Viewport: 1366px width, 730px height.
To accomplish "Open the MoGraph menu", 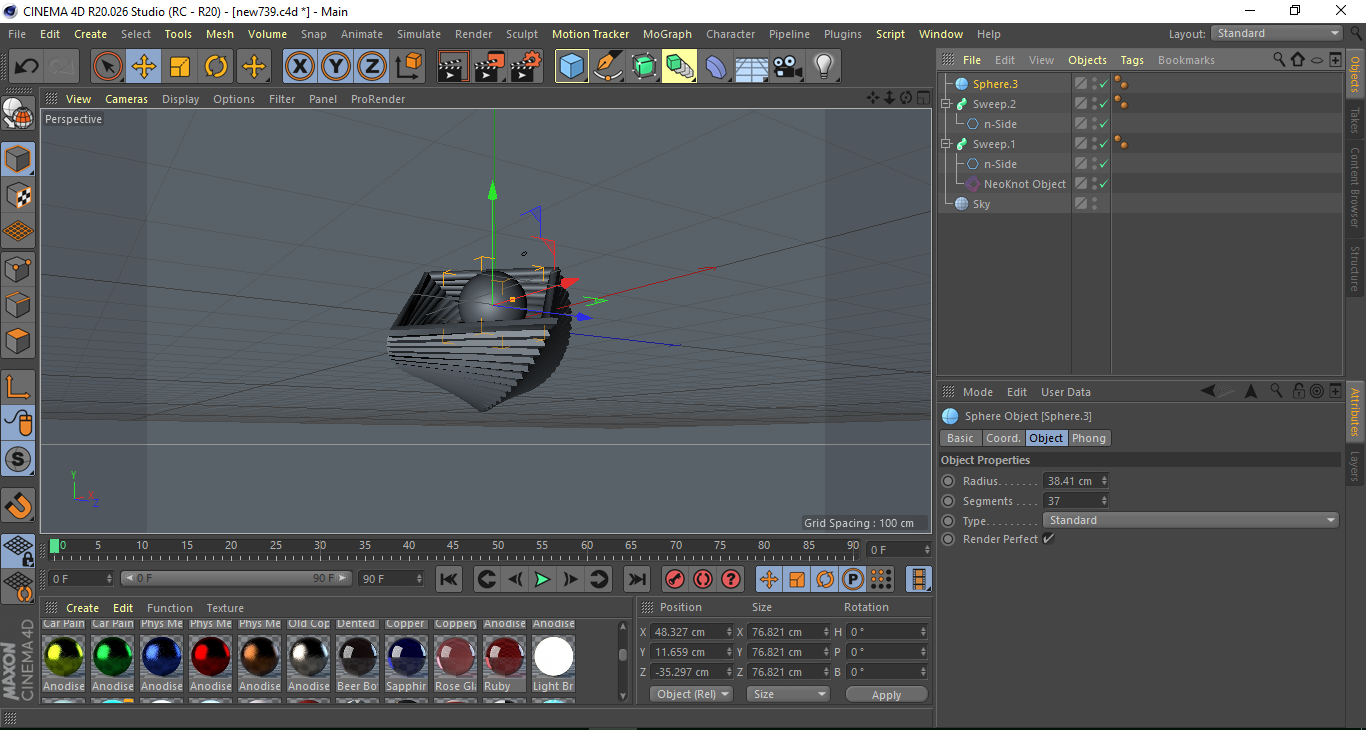I will tap(667, 34).
